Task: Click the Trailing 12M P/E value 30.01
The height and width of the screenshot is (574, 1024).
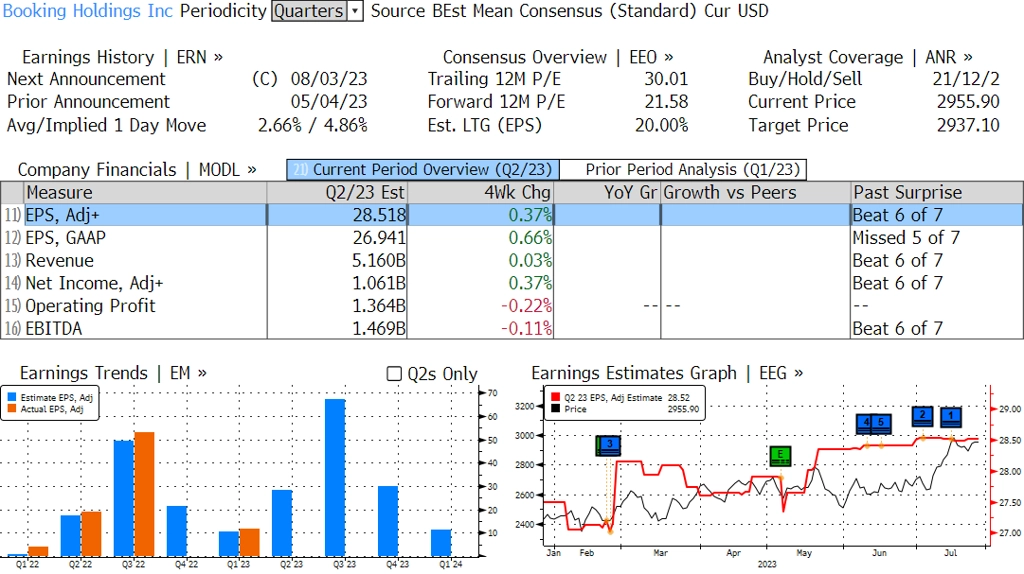Action: click(x=666, y=79)
